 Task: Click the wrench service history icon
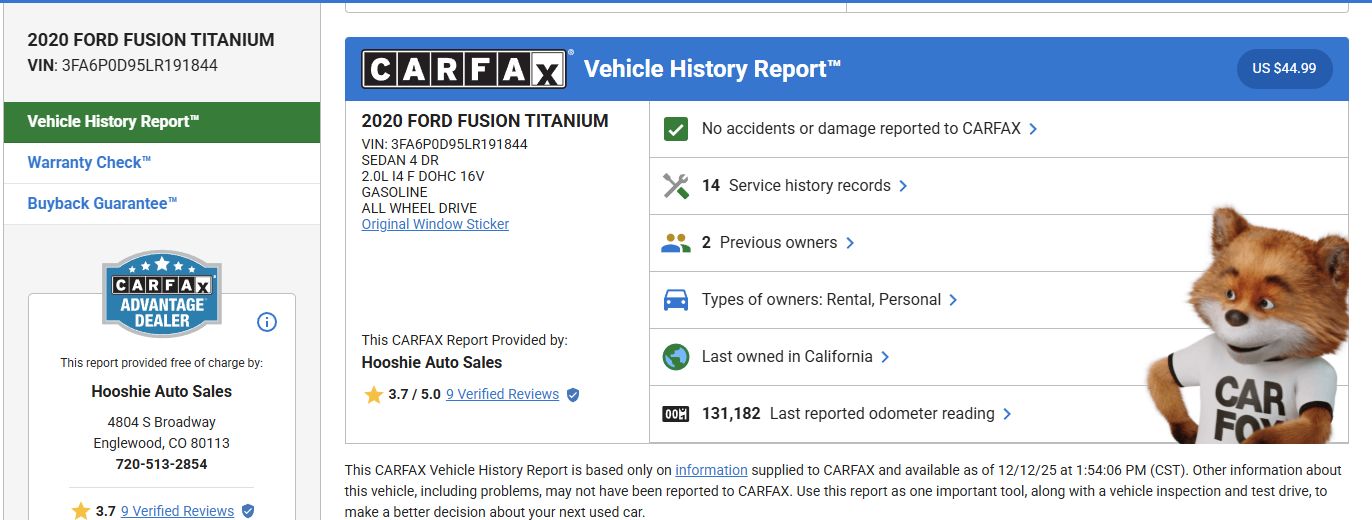click(676, 186)
